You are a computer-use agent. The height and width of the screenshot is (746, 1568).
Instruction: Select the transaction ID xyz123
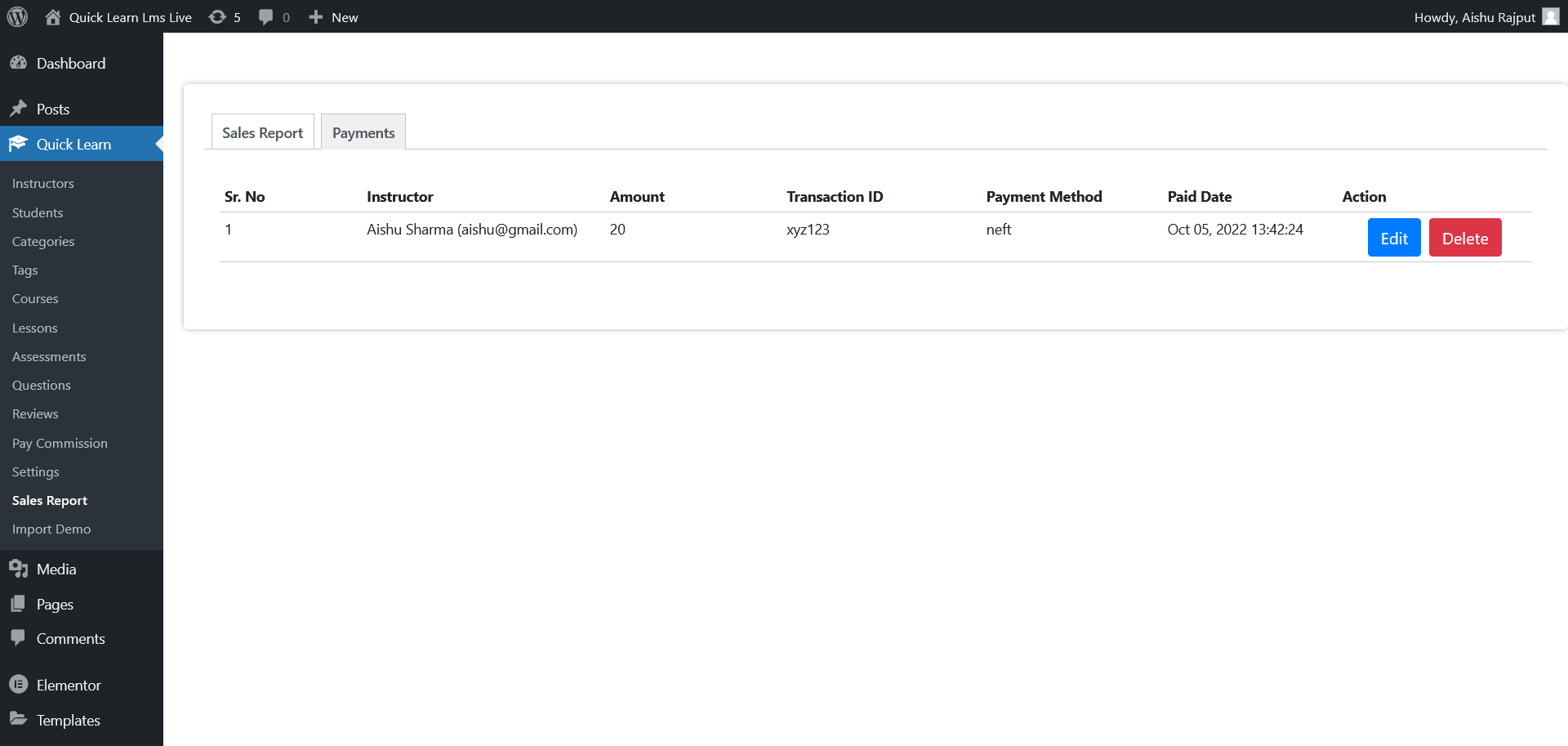808,230
